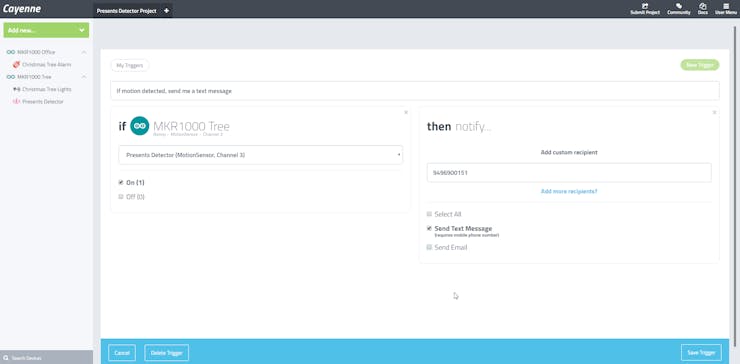This screenshot has height=364, width=740.
Task: Open the User Menu
Action: tap(725, 9)
